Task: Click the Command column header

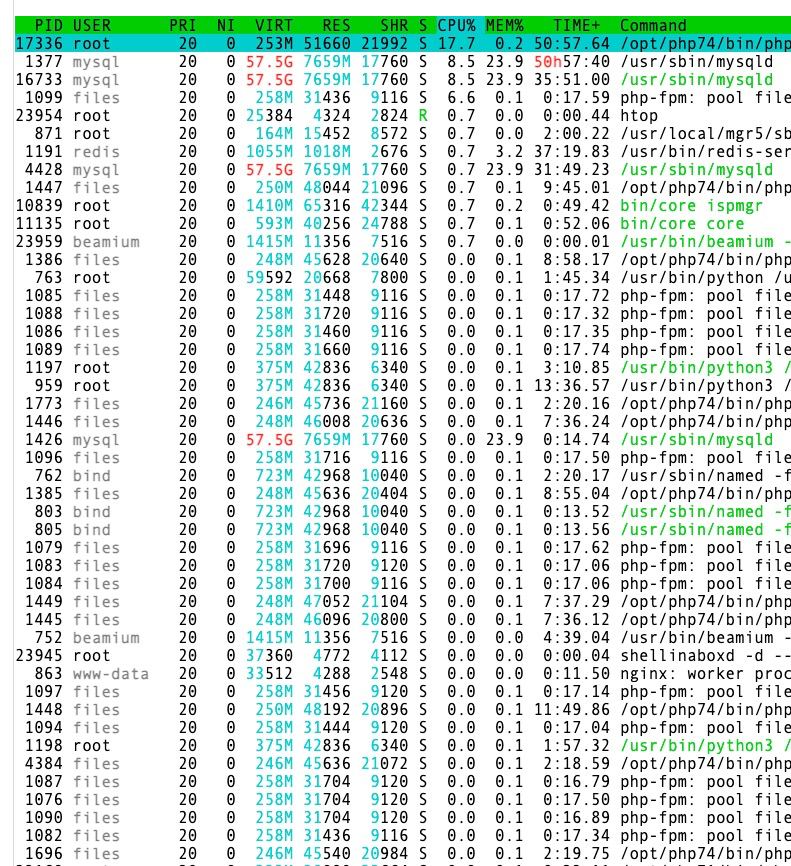Action: click(653, 25)
